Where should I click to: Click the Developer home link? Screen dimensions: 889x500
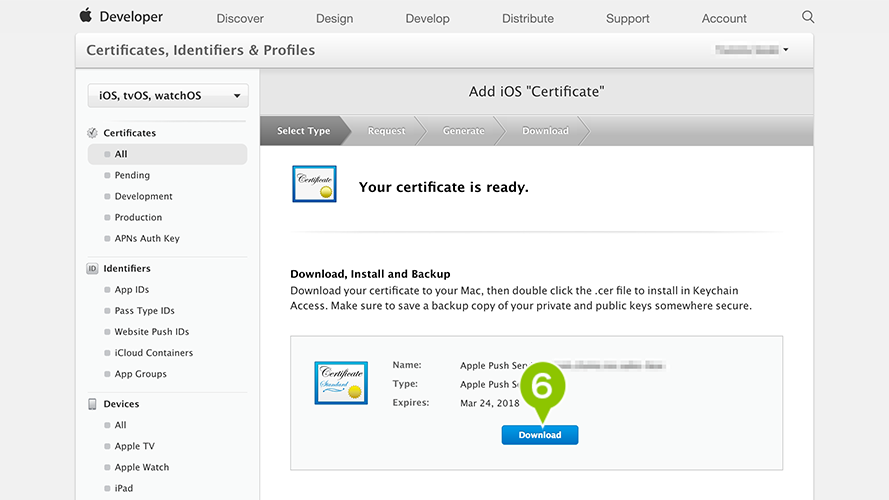(131, 17)
